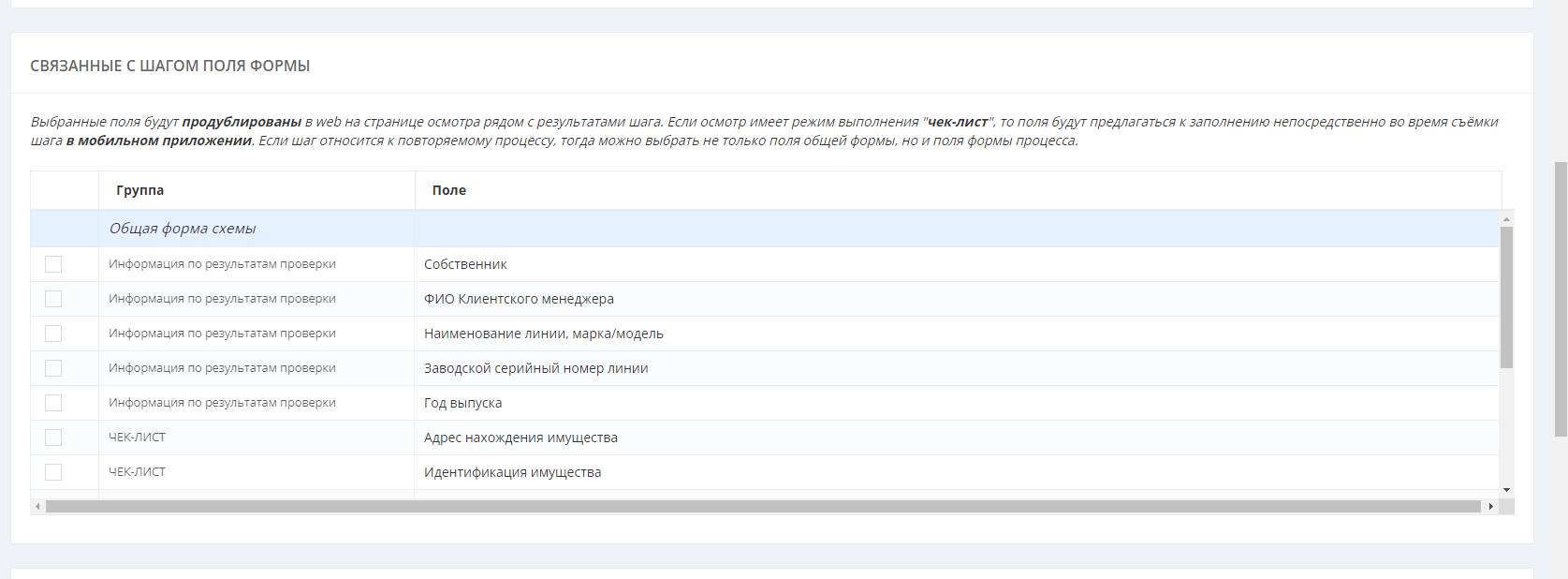
Task: Tick checkbox next to ФИО Клиентского менеджера
Action: [x=53, y=299]
